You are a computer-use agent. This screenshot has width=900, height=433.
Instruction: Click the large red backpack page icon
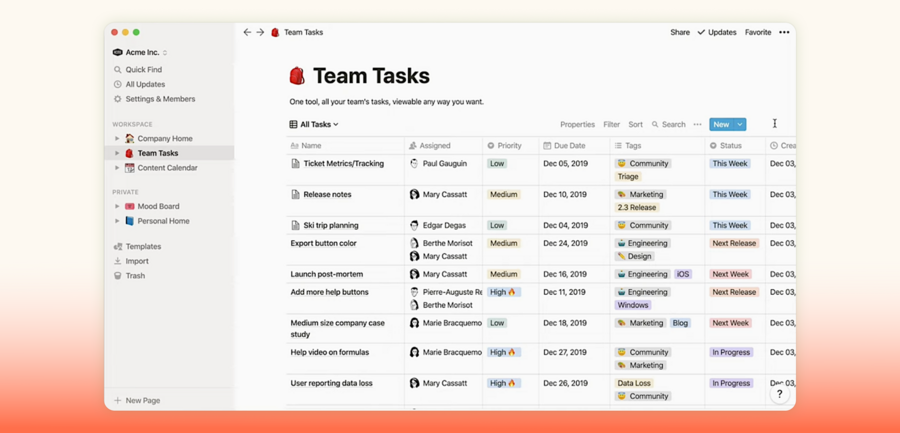[297, 76]
